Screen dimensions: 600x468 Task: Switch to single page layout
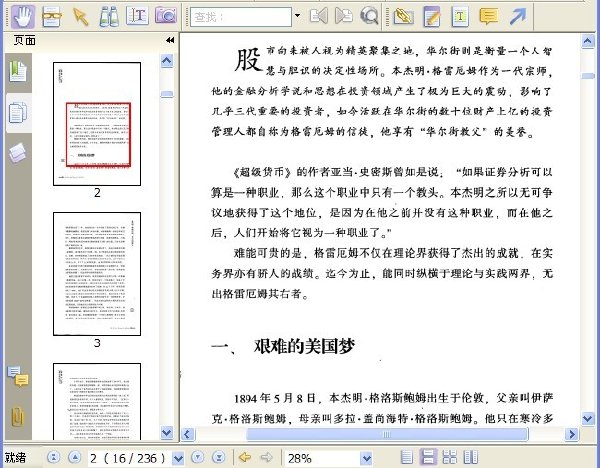(407, 457)
